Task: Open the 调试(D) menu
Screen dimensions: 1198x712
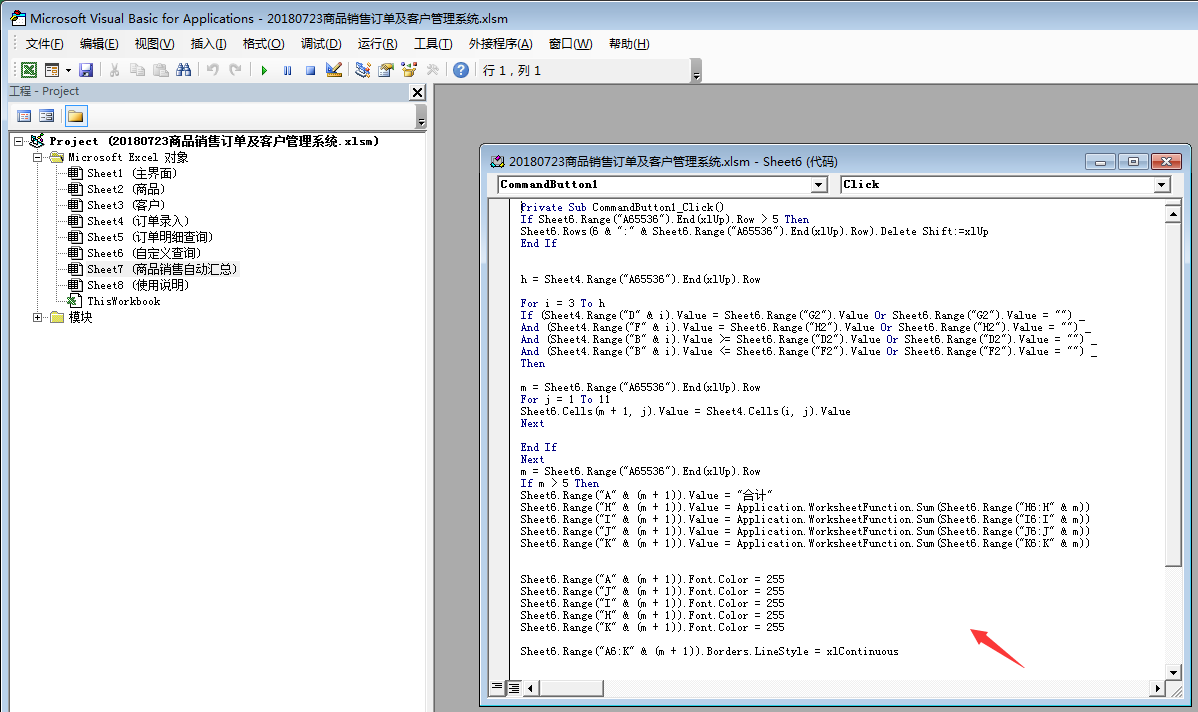Action: [321, 44]
